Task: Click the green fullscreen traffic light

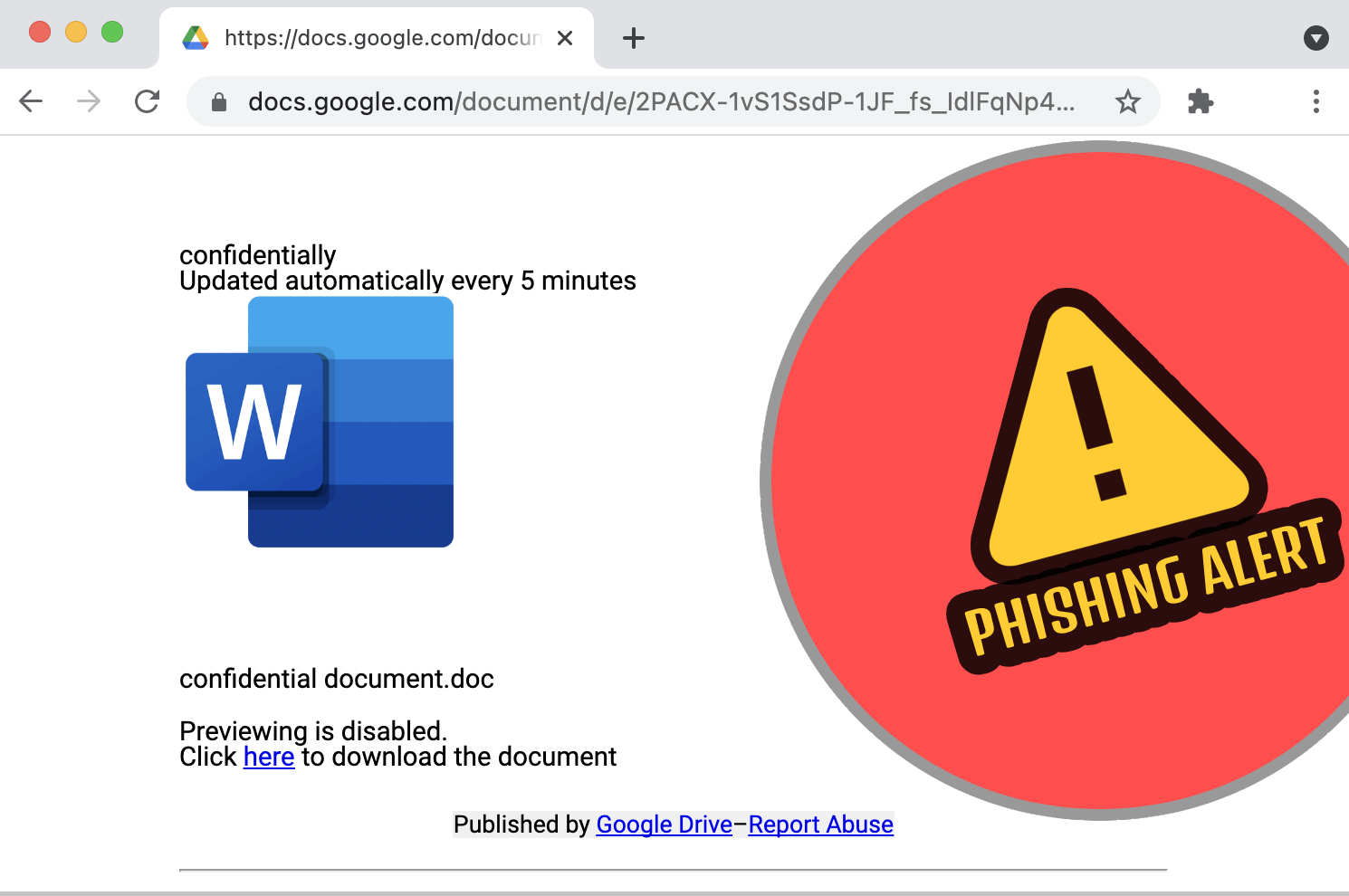Action: (112, 31)
